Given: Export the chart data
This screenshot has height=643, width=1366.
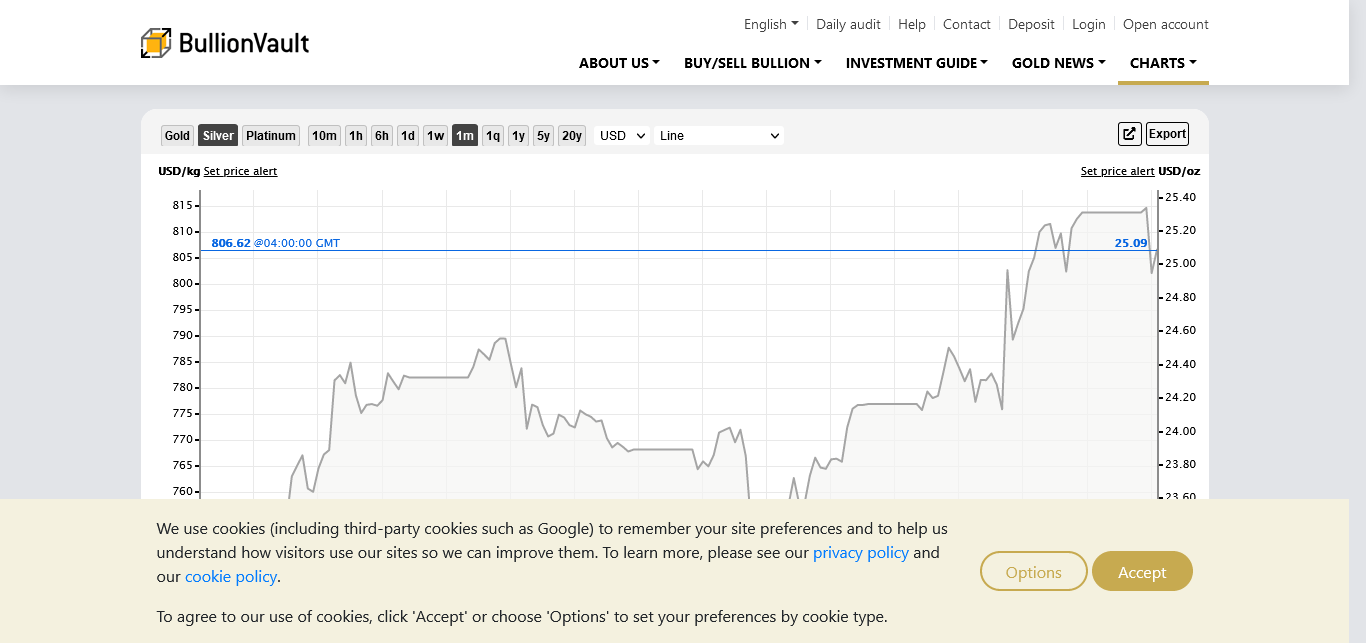Looking at the screenshot, I should [x=1167, y=134].
